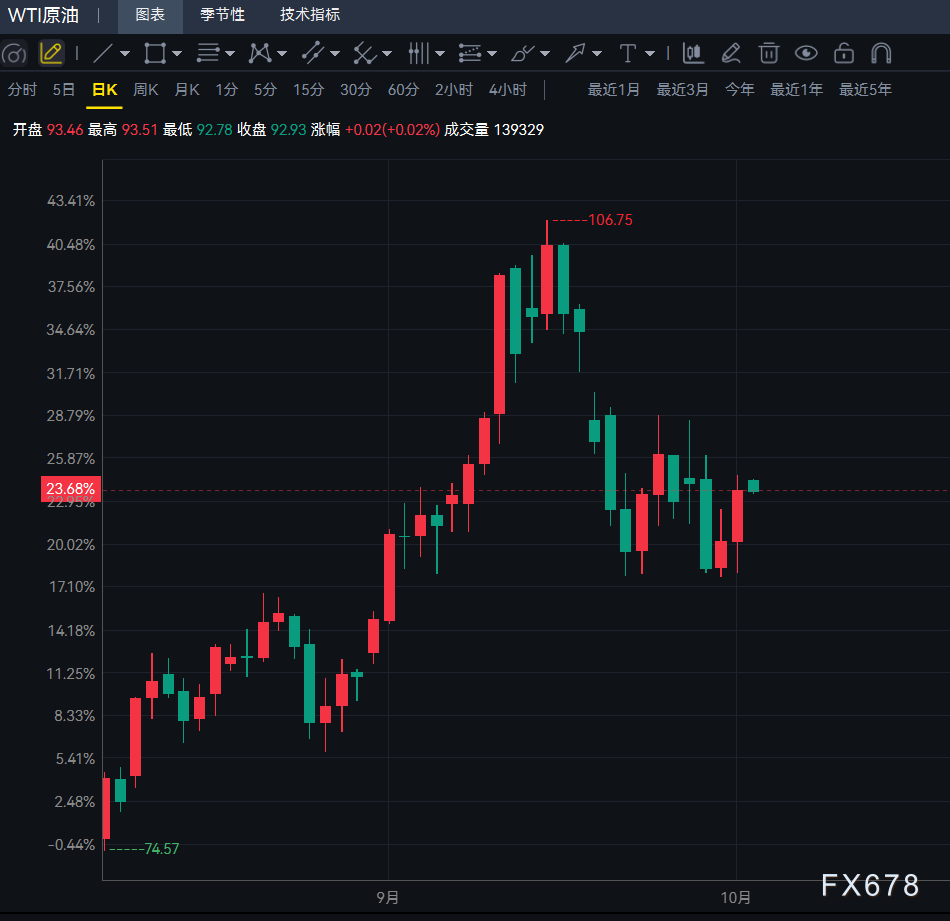Select the eraser pencil icon
The width and height of the screenshot is (950, 921).
coord(731,53)
